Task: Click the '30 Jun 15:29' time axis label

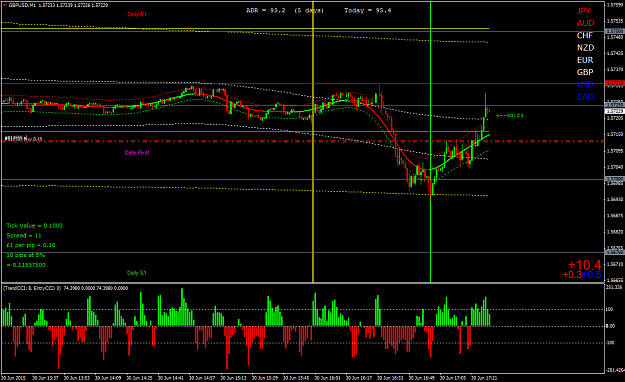Action: coord(265,378)
